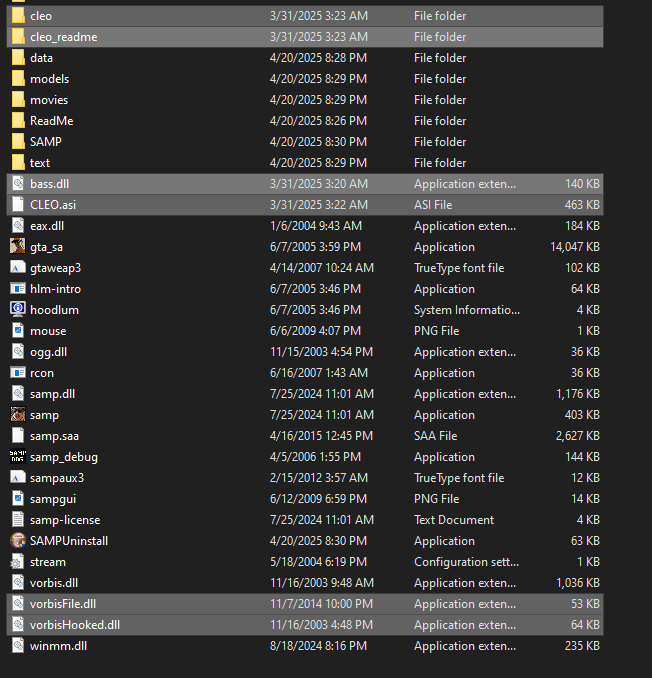The image size is (652, 678).
Task: Select the ogg.dll file icon
Action: click(18, 352)
